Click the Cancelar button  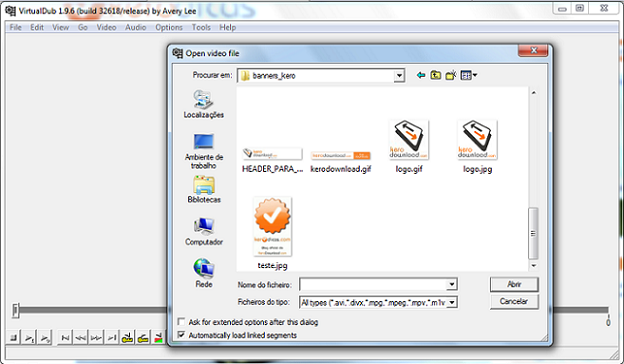[x=514, y=302]
